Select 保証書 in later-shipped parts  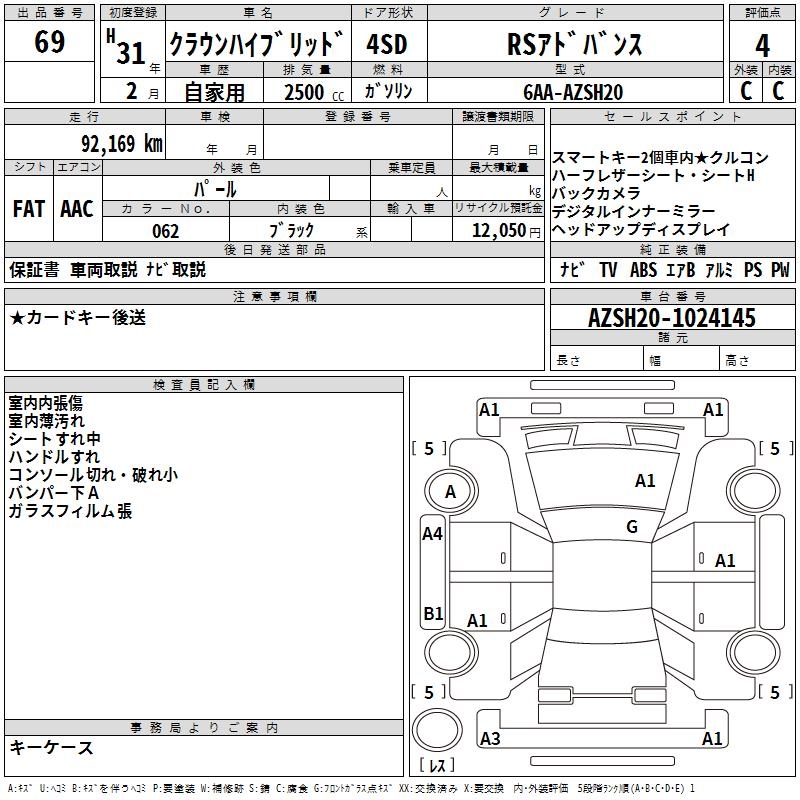pos(34,269)
